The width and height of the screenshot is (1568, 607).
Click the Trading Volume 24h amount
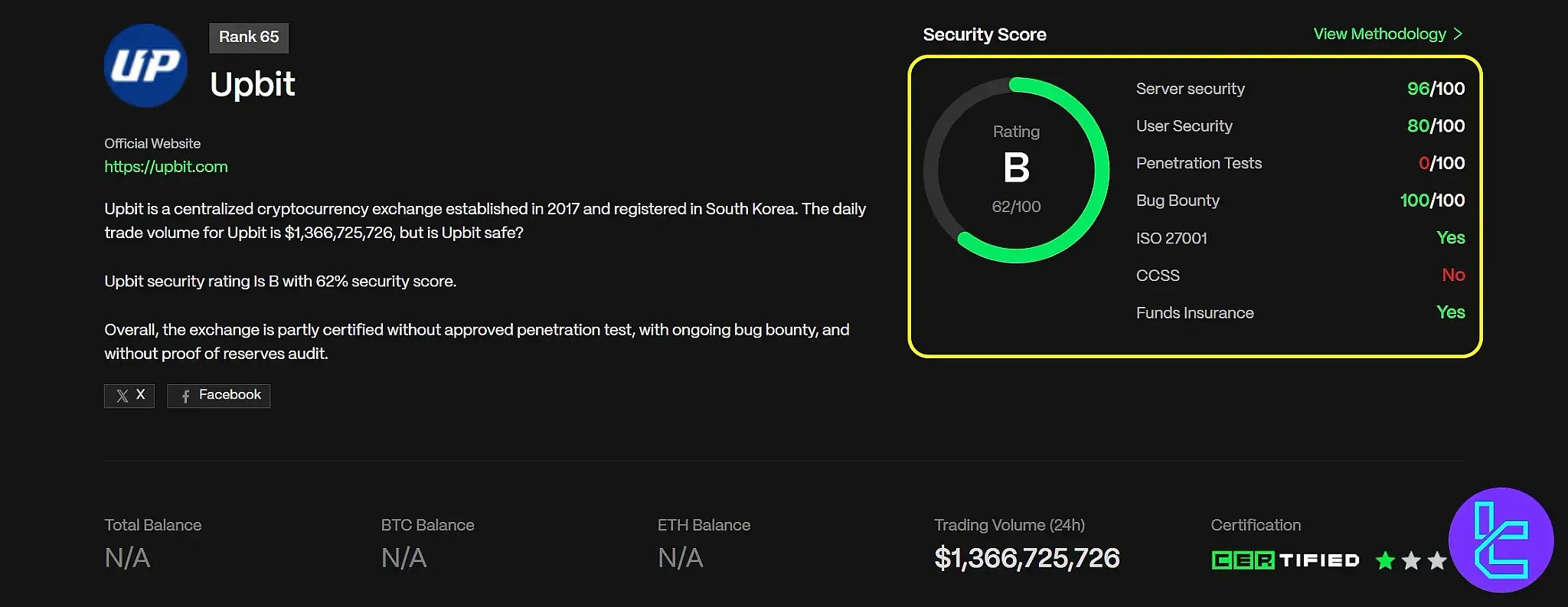[1027, 559]
